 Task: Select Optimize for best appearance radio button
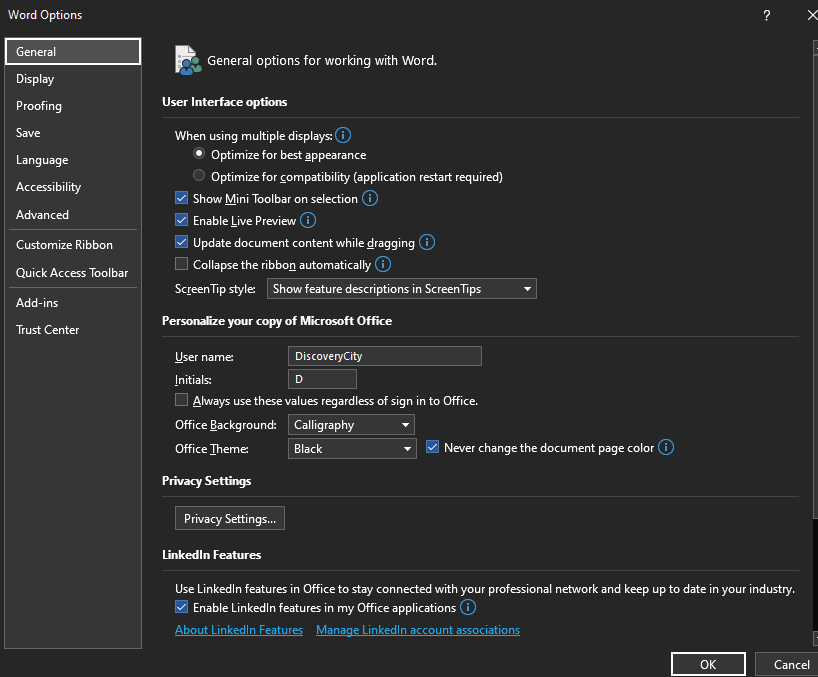199,154
